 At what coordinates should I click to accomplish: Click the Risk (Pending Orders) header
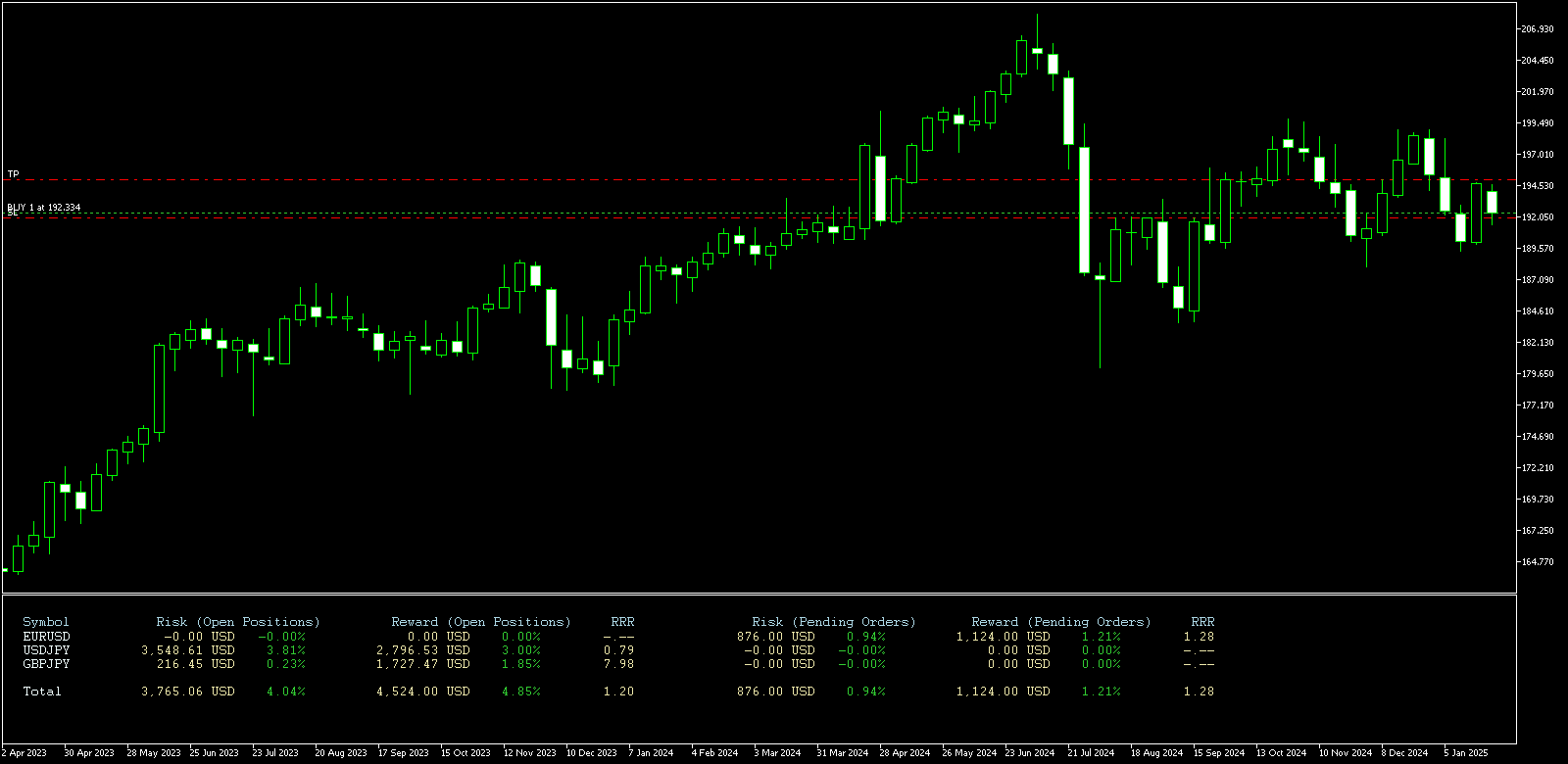(834, 622)
